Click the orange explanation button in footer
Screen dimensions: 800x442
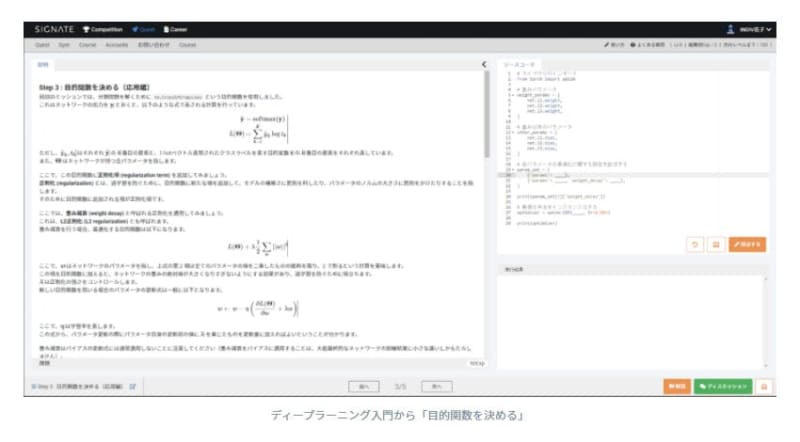pos(676,385)
